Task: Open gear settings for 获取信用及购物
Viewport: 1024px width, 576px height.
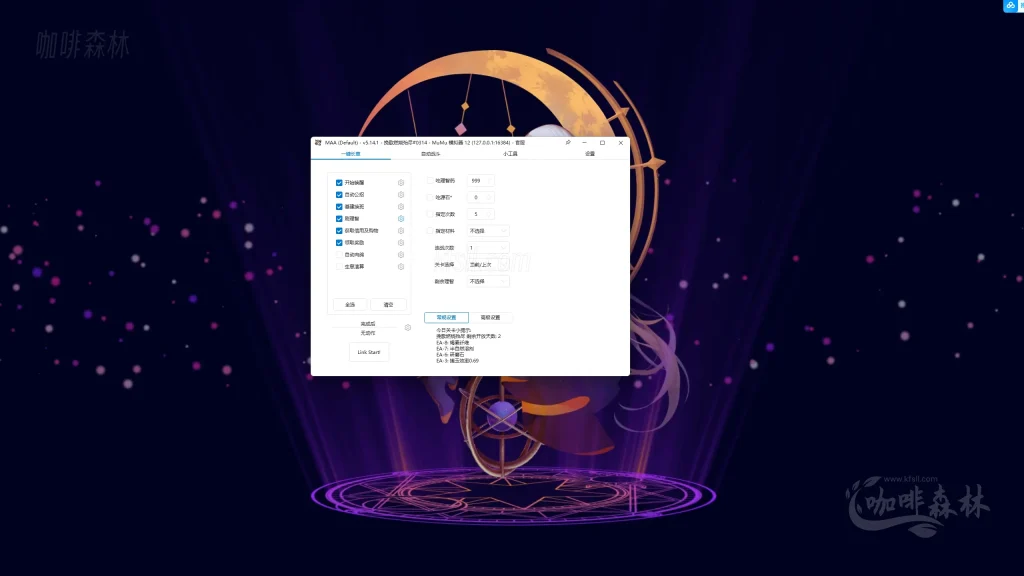Action: [401, 231]
